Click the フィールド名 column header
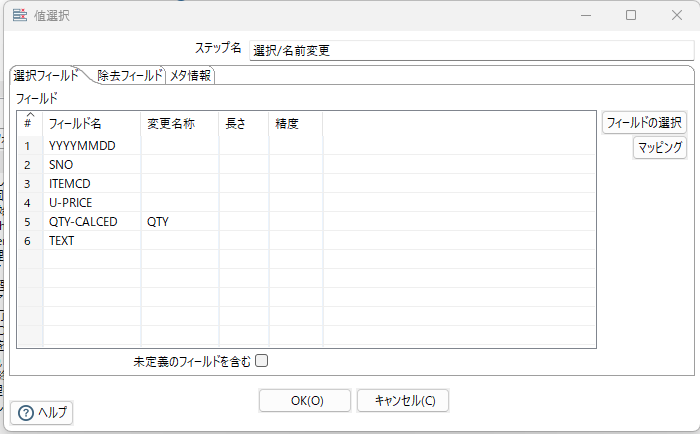This screenshot has width=700, height=434. (92, 123)
